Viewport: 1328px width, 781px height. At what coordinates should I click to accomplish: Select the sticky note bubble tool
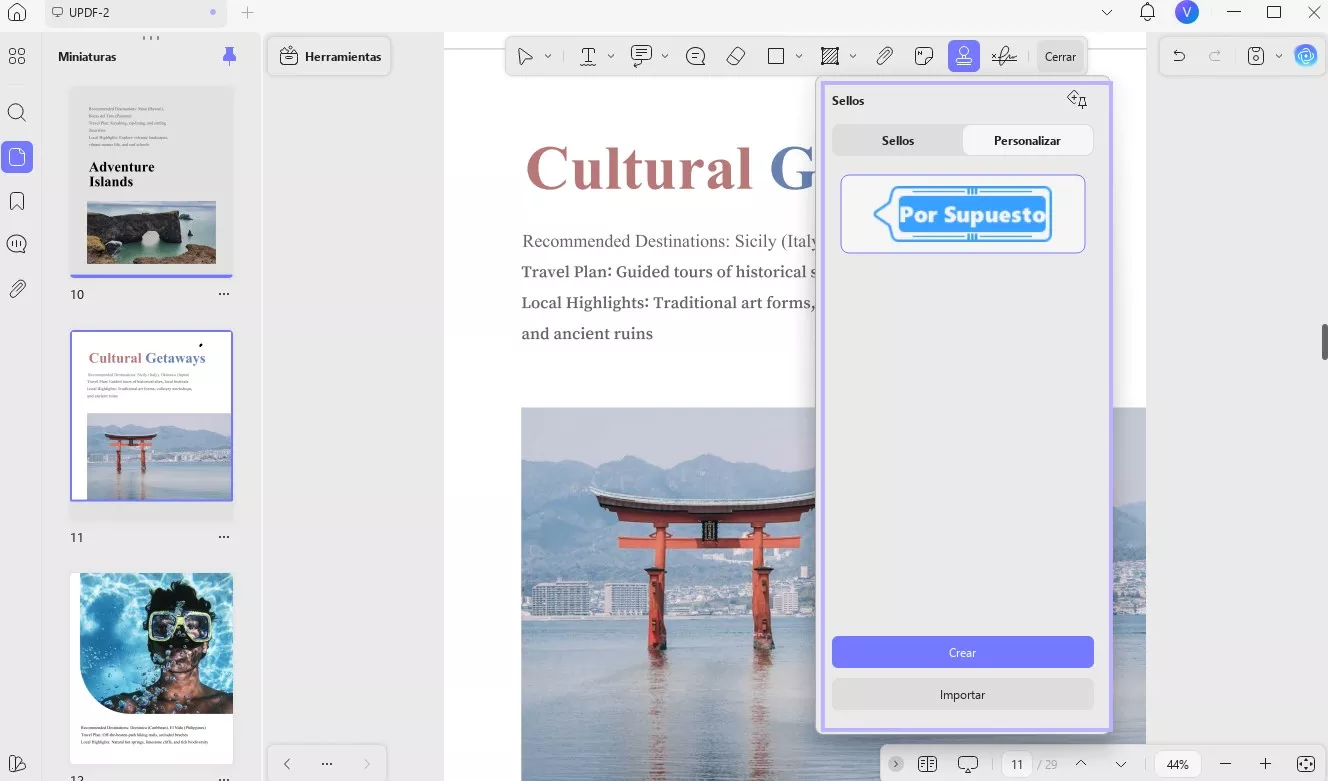(696, 57)
